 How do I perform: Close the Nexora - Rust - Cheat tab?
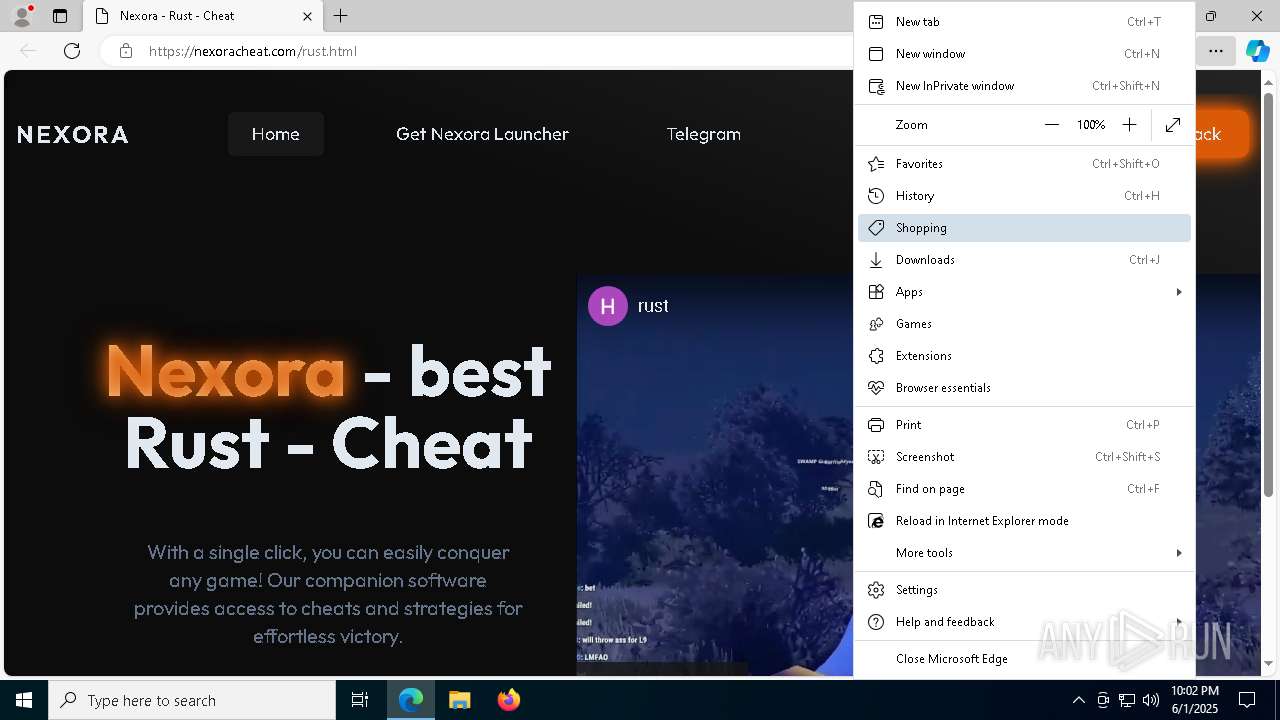[307, 16]
